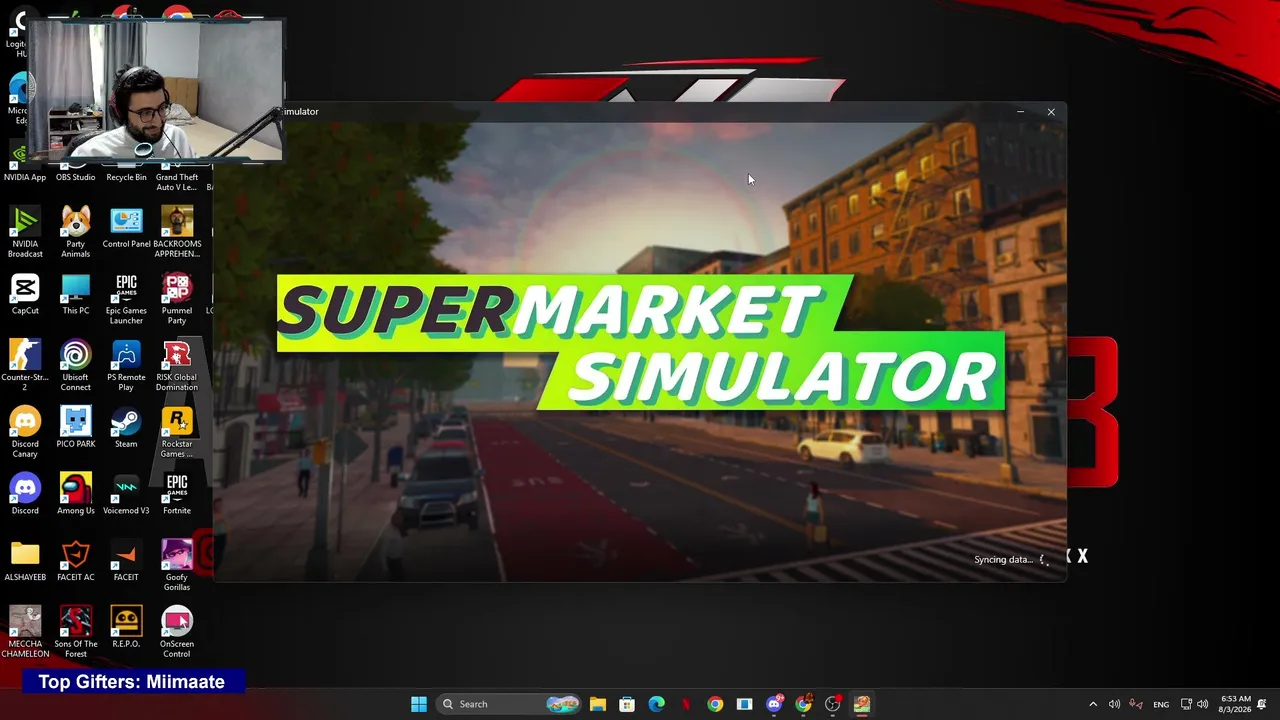Select the Pummel Party desktop icon
The width and height of the screenshot is (1280, 720).
177,299
